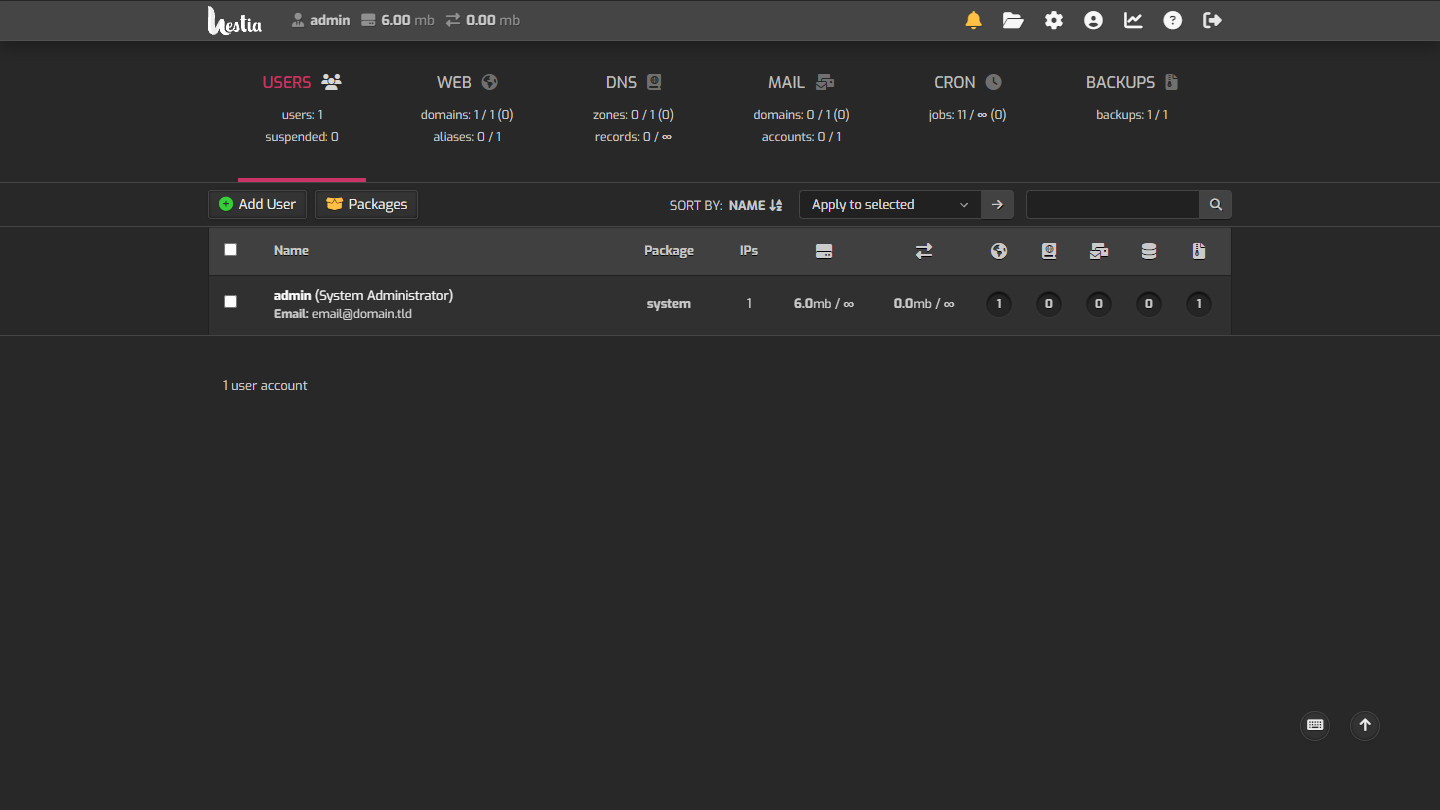Expand the Apply to selected dropdown
1440x810 pixels.
tap(890, 205)
